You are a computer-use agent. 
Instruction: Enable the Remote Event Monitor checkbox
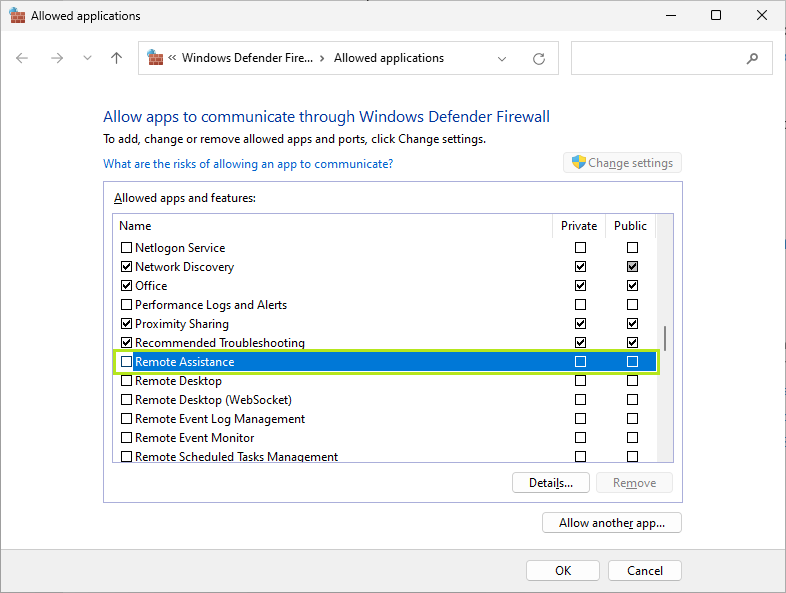click(x=126, y=438)
